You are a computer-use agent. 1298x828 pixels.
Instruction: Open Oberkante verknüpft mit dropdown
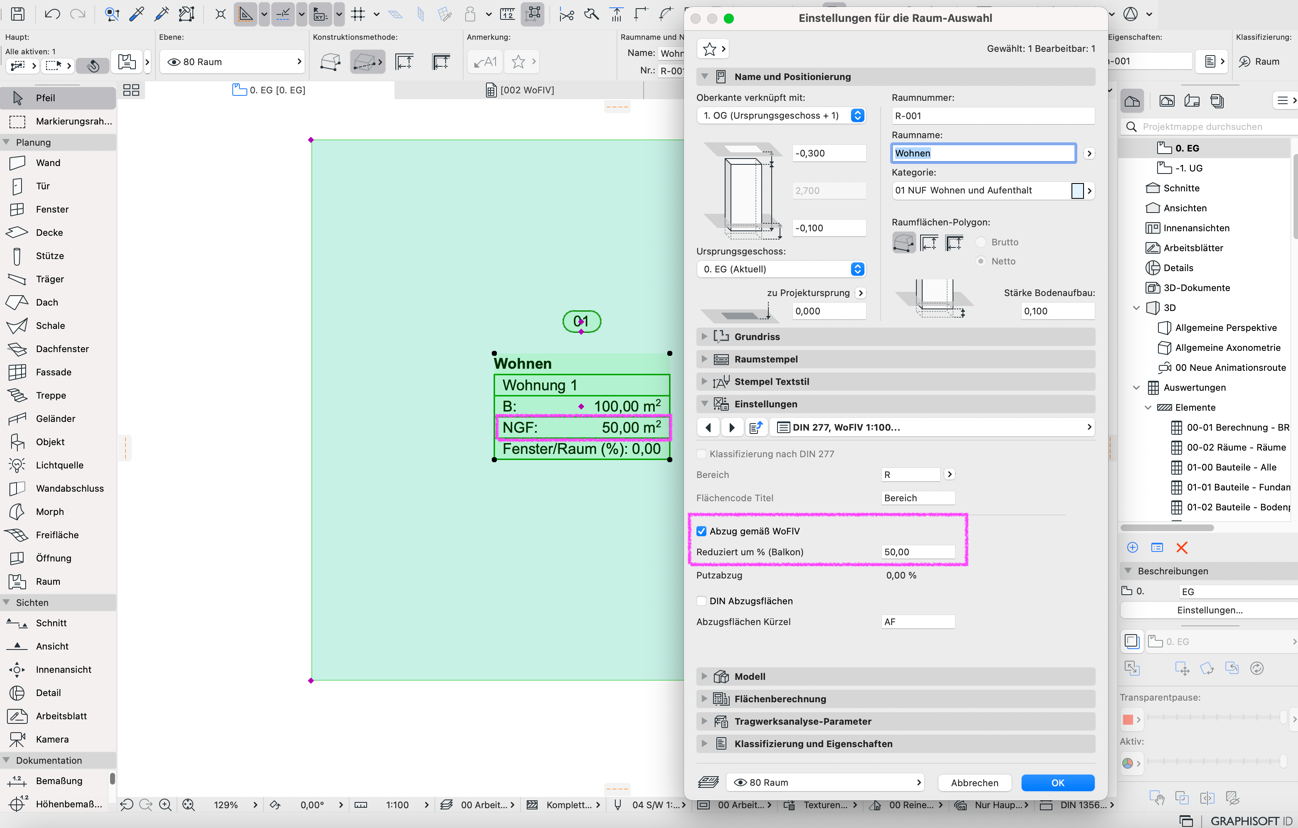[x=781, y=116]
